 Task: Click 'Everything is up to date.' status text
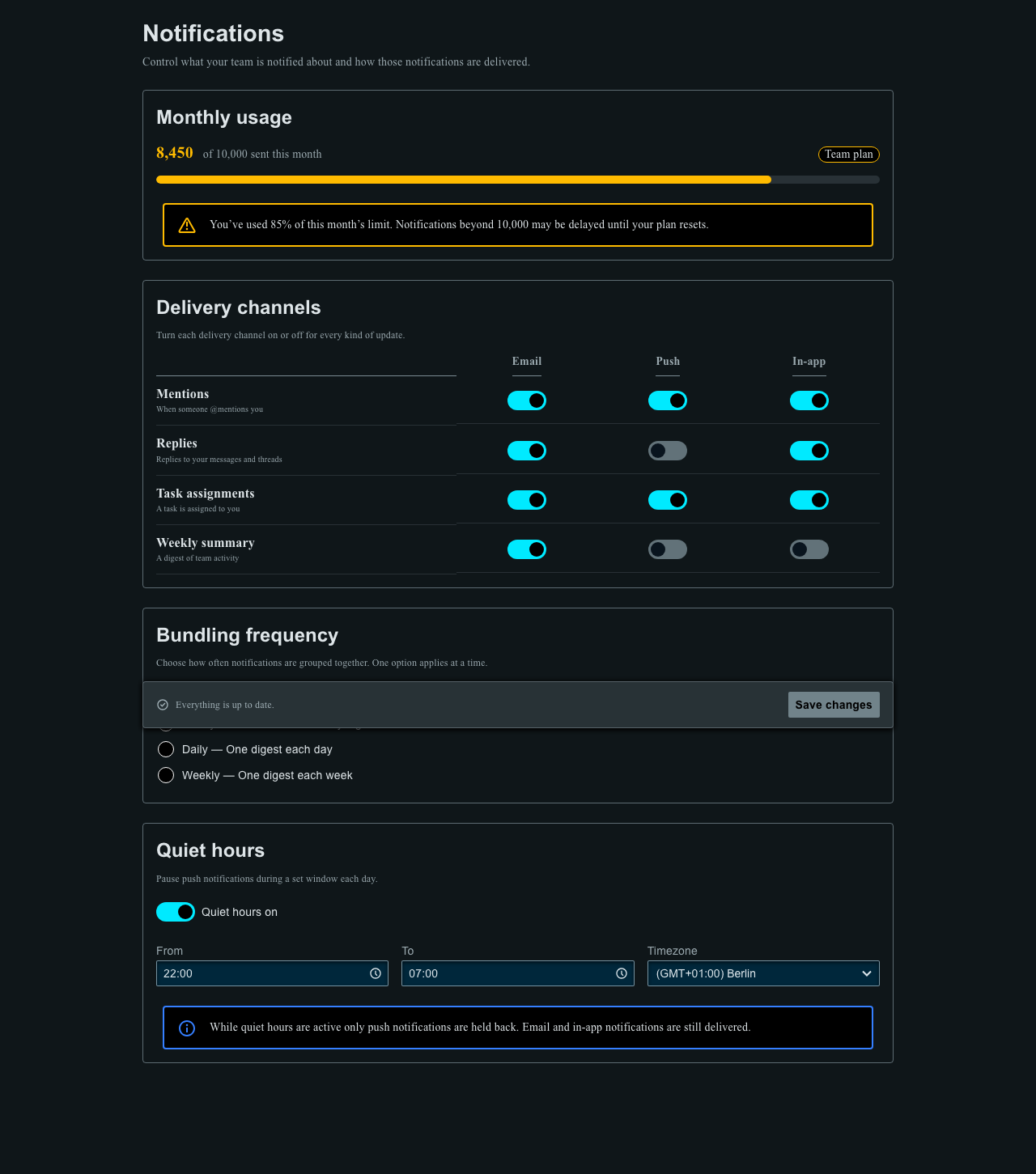[225, 705]
